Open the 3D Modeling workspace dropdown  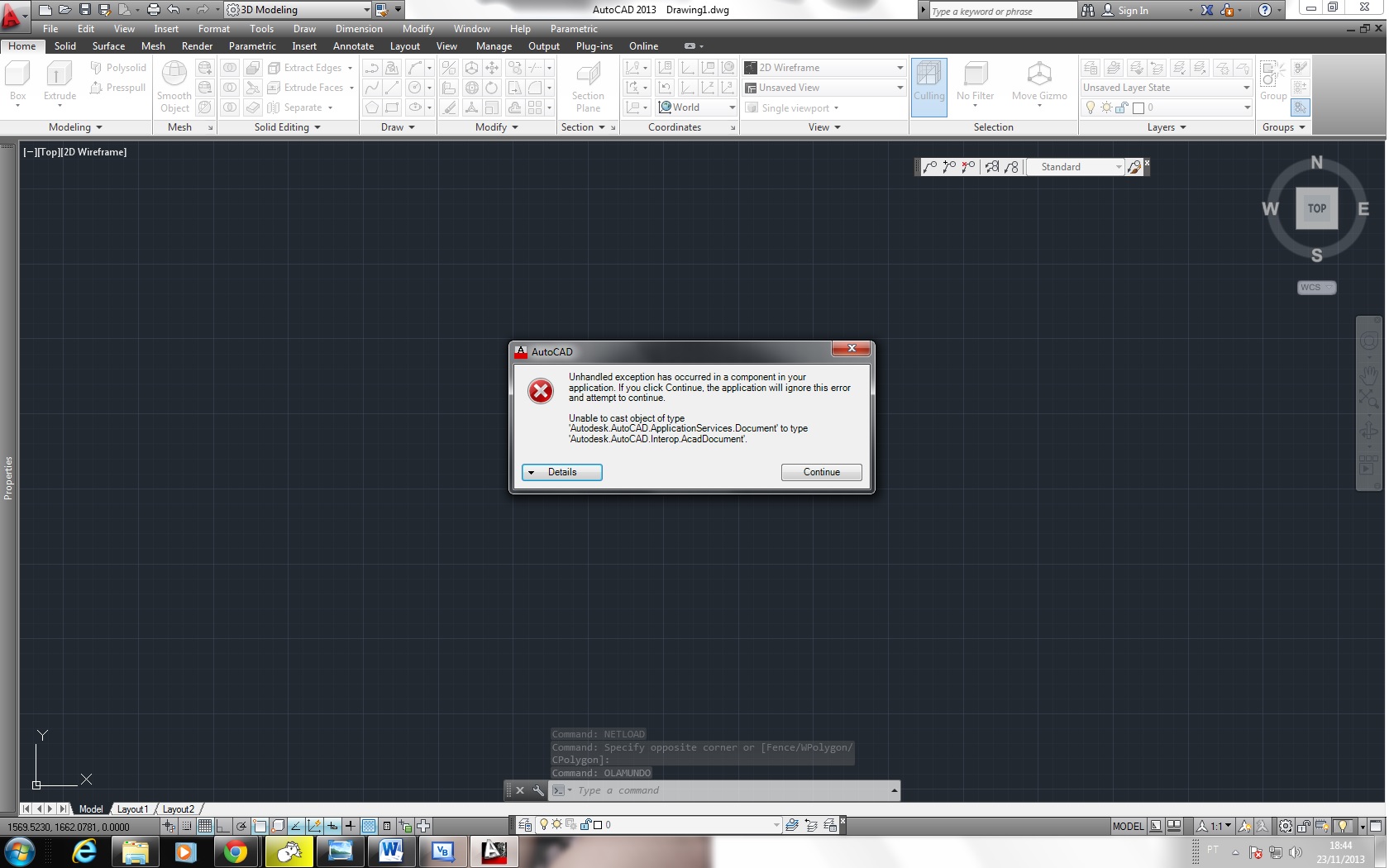tap(298, 10)
